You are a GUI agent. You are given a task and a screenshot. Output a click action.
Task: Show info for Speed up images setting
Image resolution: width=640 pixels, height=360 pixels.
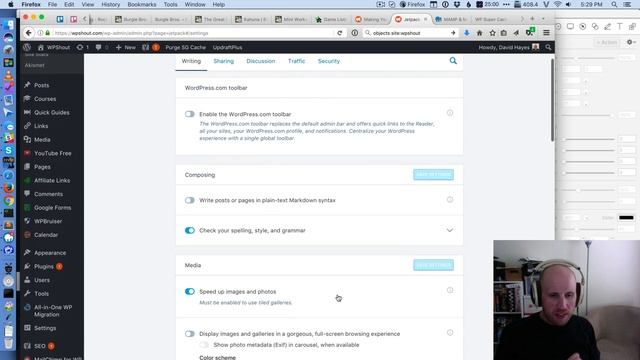(x=450, y=290)
